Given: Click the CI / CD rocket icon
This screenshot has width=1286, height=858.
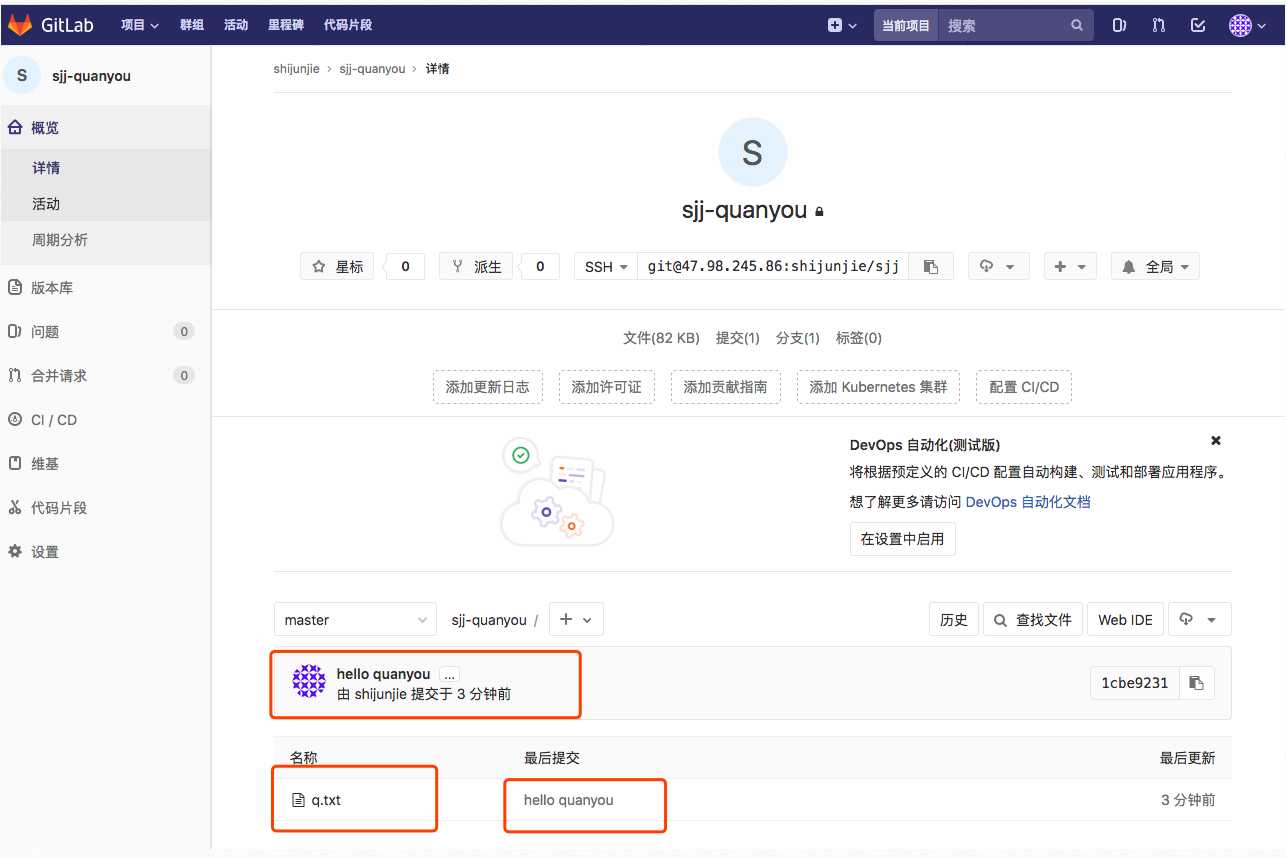Looking at the screenshot, I should pyautogui.click(x=15, y=420).
